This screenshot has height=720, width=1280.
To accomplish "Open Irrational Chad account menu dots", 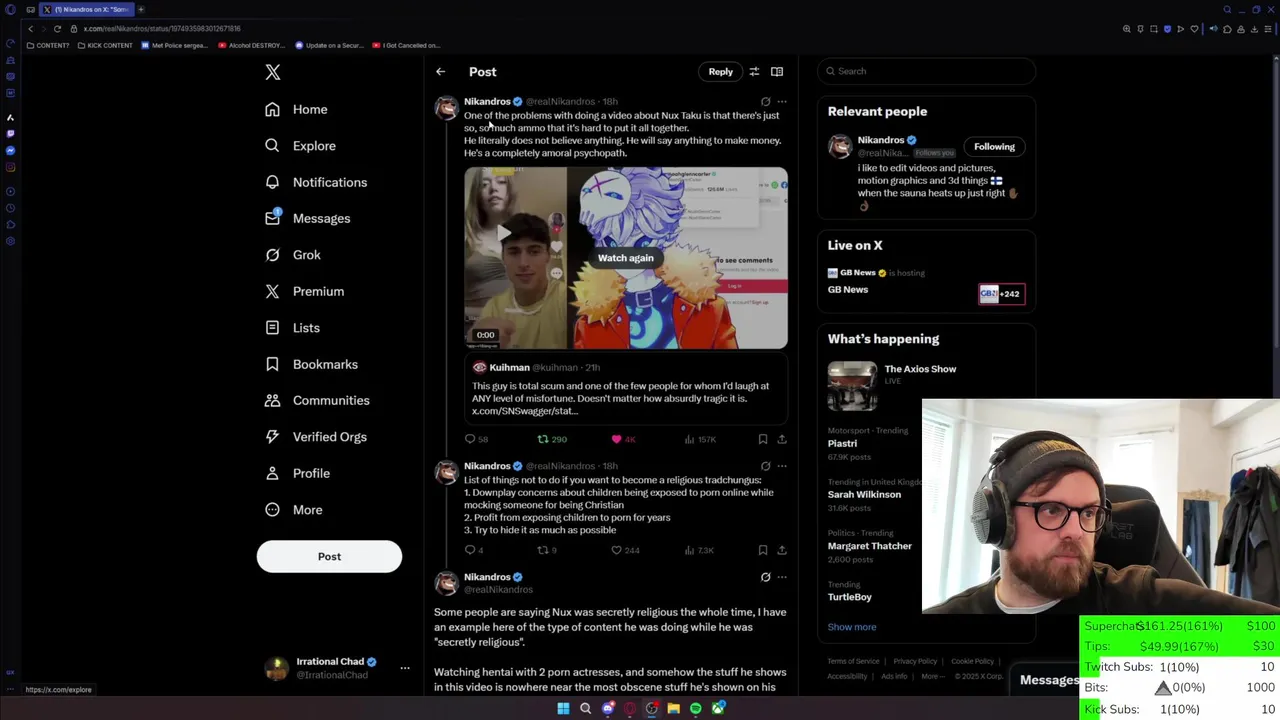I will [x=405, y=668].
